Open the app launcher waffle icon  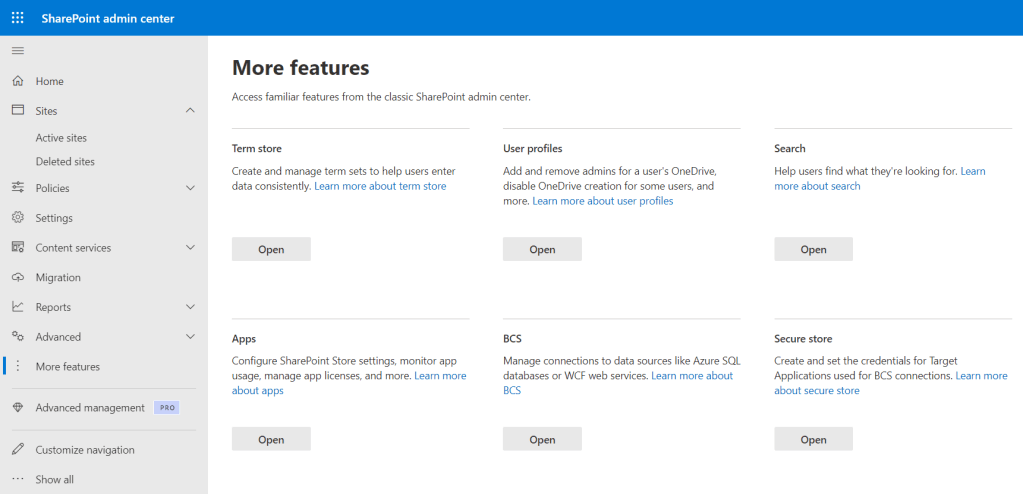(17, 18)
